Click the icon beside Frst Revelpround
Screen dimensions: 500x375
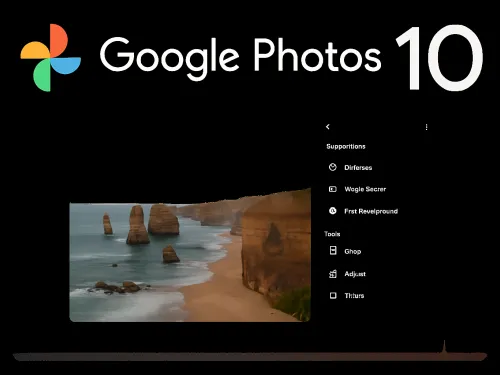(x=333, y=211)
